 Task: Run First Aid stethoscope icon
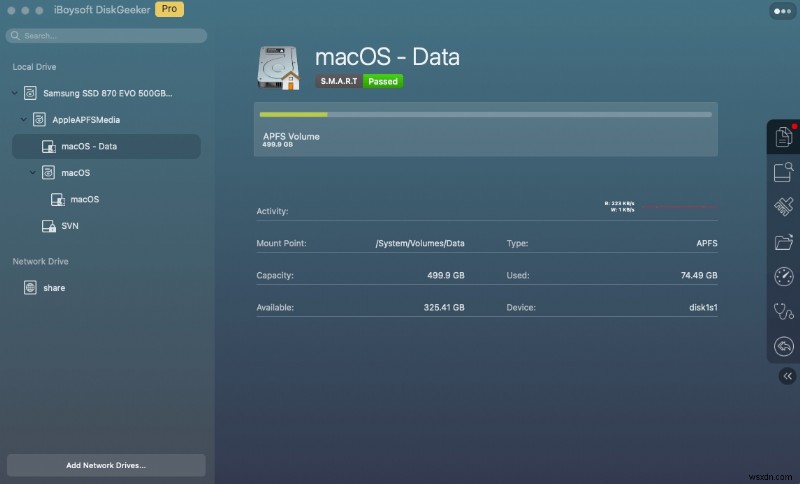pos(784,311)
